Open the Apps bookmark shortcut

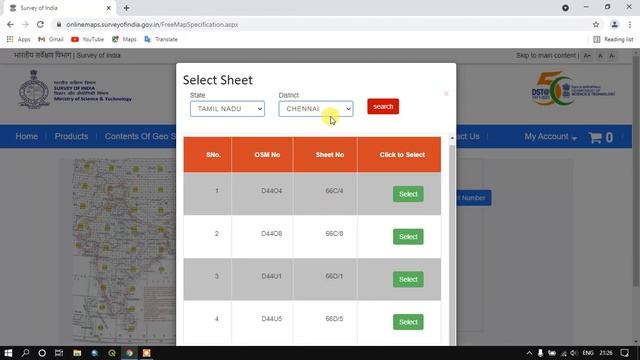click(x=18, y=39)
